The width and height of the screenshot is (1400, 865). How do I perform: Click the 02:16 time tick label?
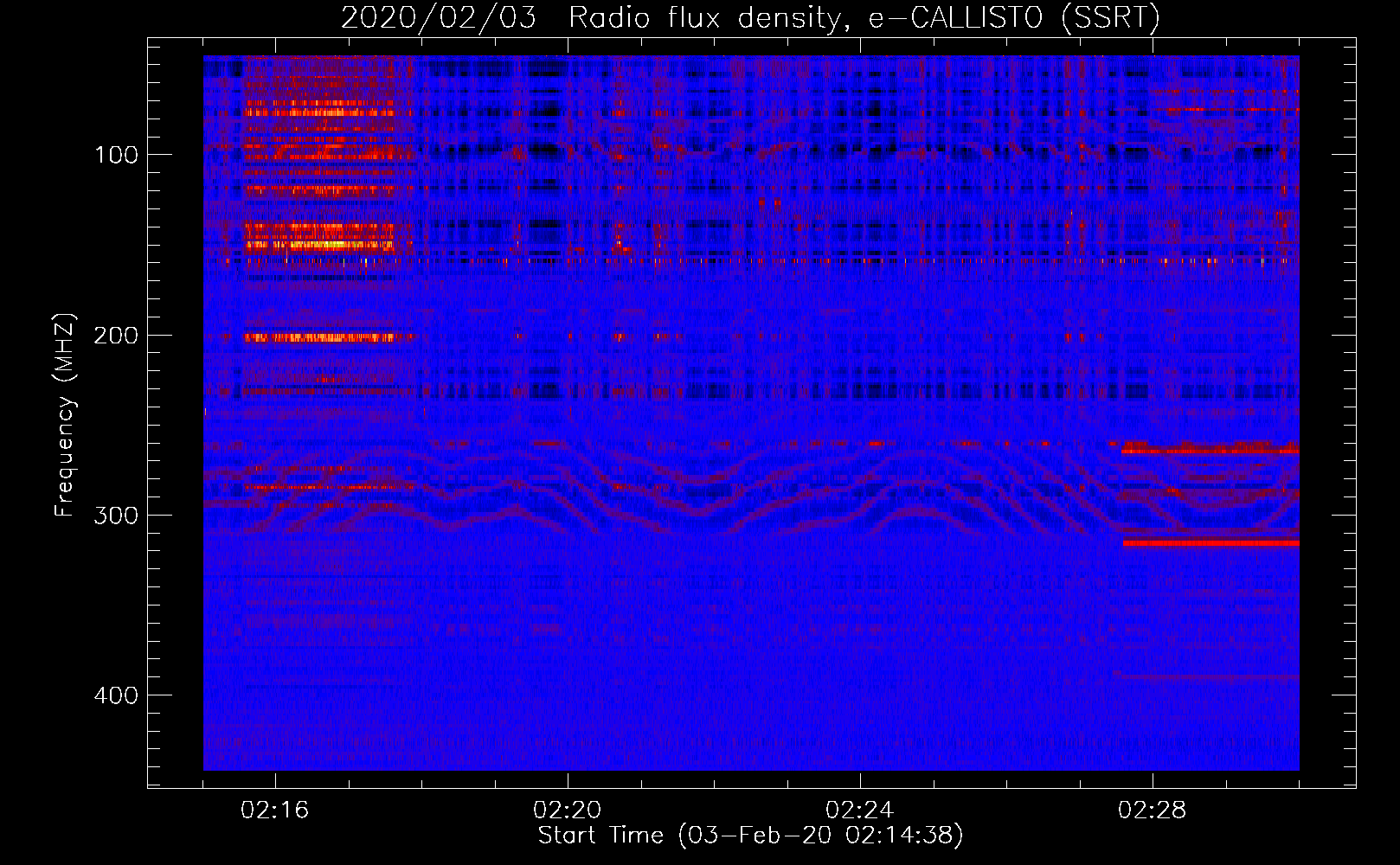[275, 811]
